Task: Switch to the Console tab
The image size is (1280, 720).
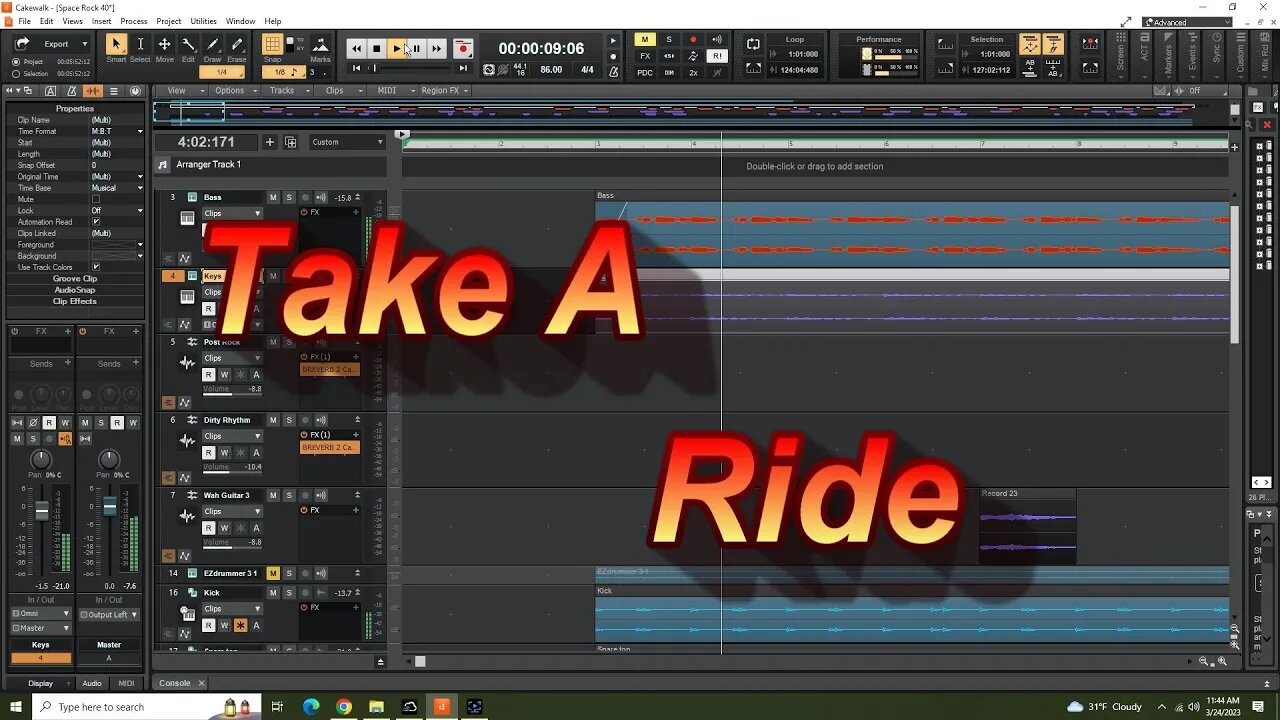Action: [175, 683]
